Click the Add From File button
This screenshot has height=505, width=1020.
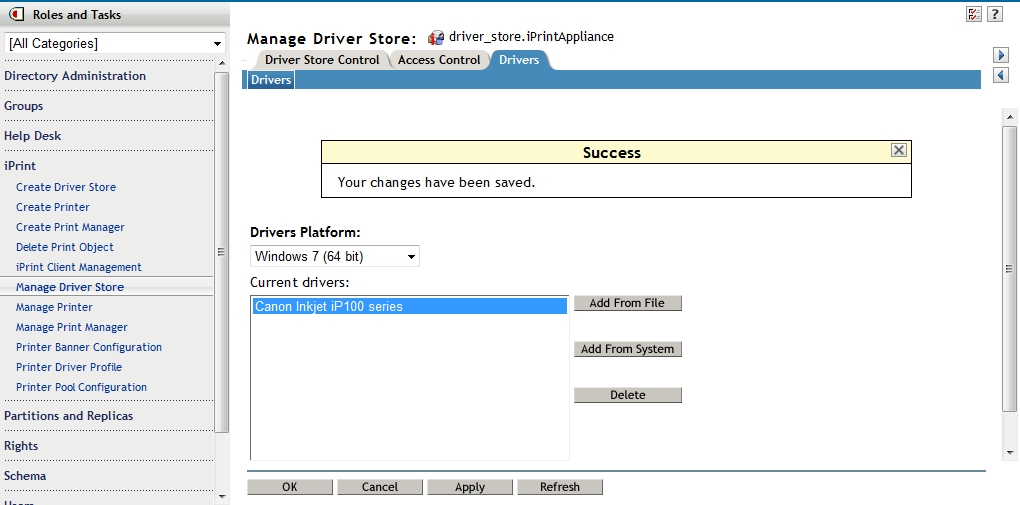click(x=628, y=303)
